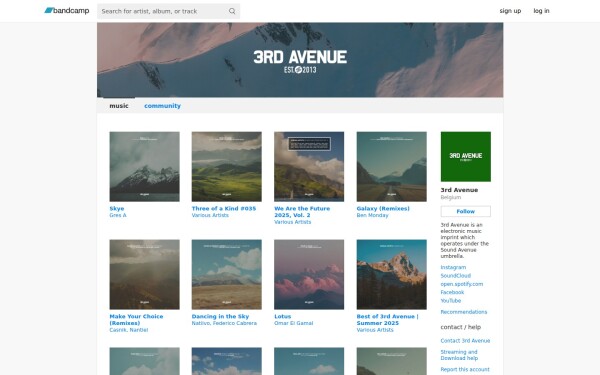Click the search magnifier icon
The width and height of the screenshot is (600, 375).
coord(232,11)
